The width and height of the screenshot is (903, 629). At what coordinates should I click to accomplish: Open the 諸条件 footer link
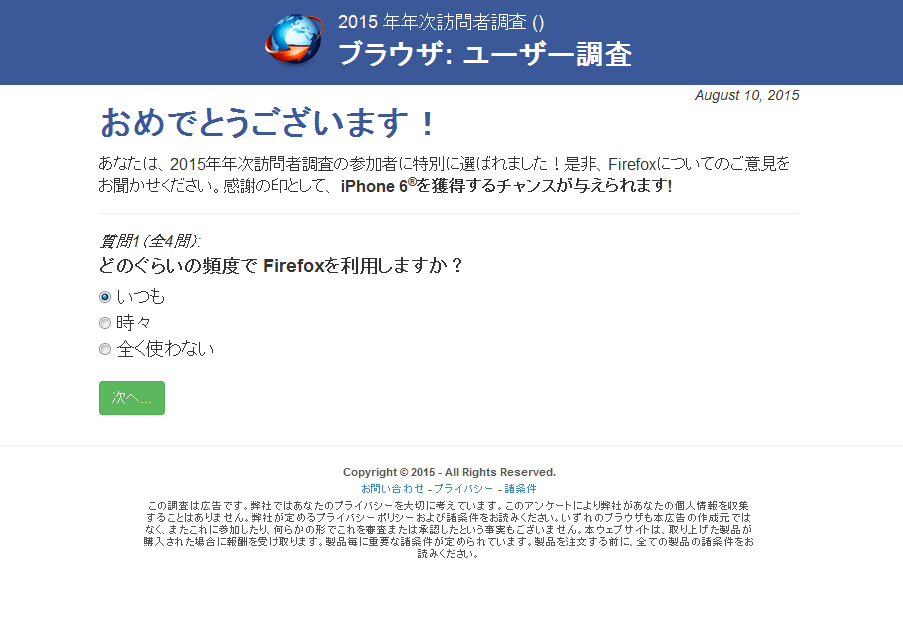pyautogui.click(x=521, y=488)
